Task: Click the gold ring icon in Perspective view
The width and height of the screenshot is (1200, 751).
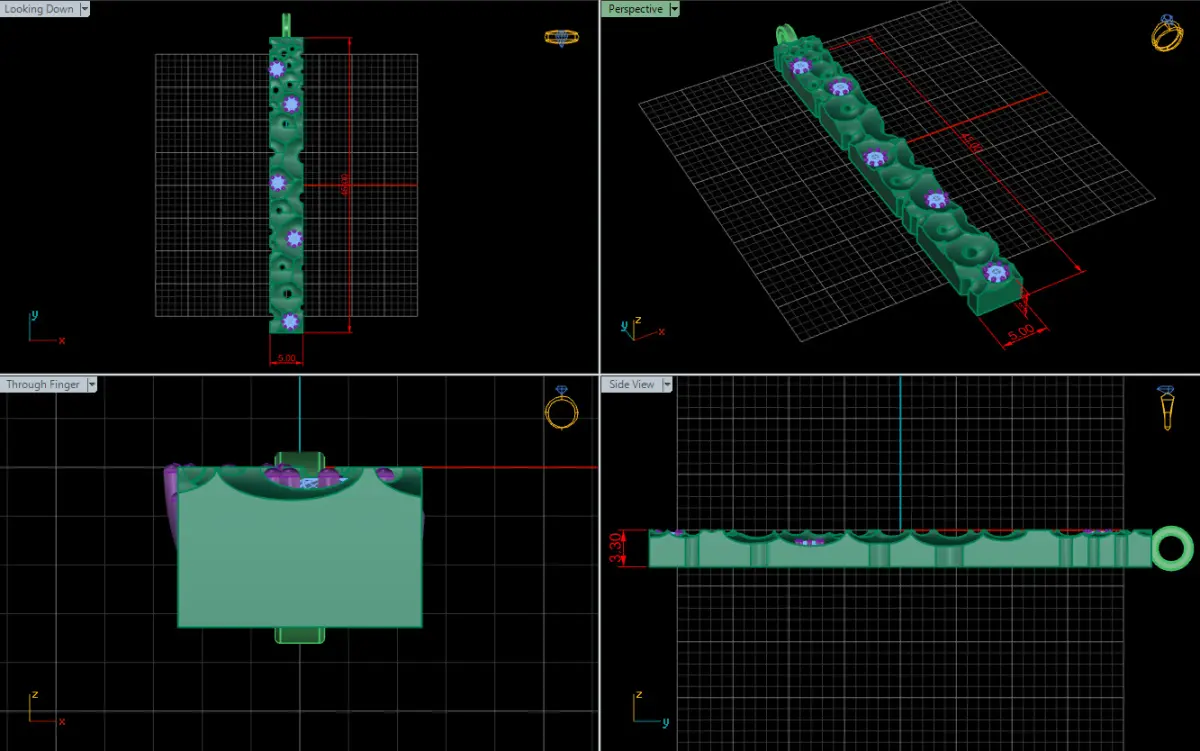Action: pyautogui.click(x=1166, y=32)
